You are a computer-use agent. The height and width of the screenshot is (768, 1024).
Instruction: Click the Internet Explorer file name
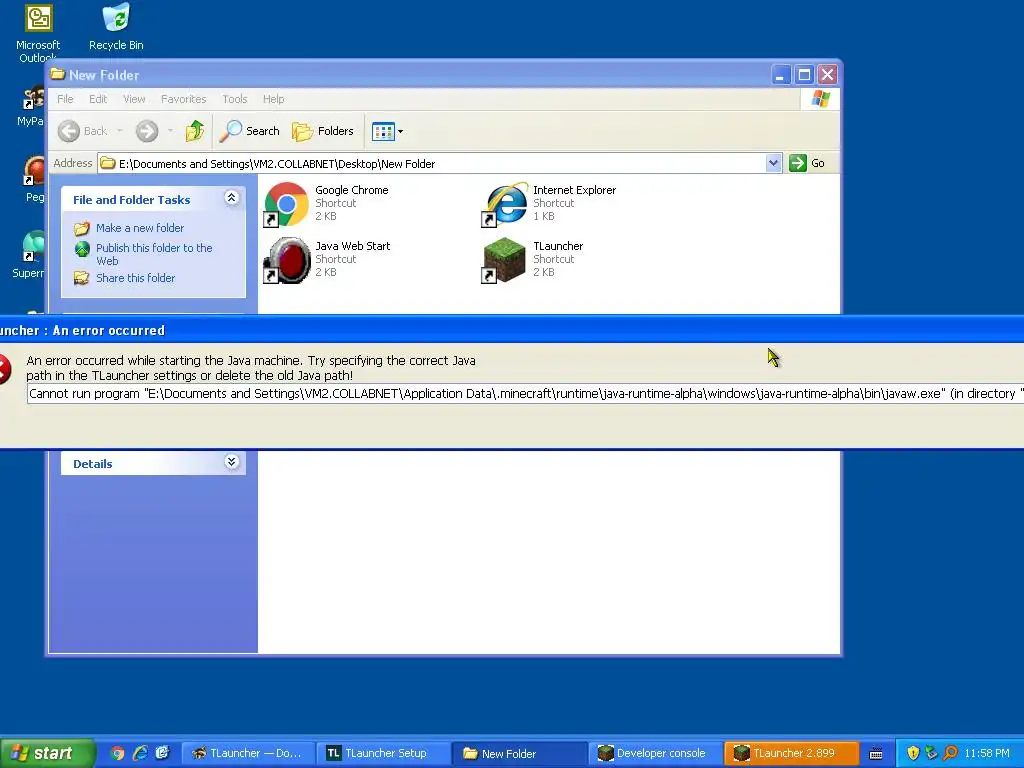tap(574, 190)
